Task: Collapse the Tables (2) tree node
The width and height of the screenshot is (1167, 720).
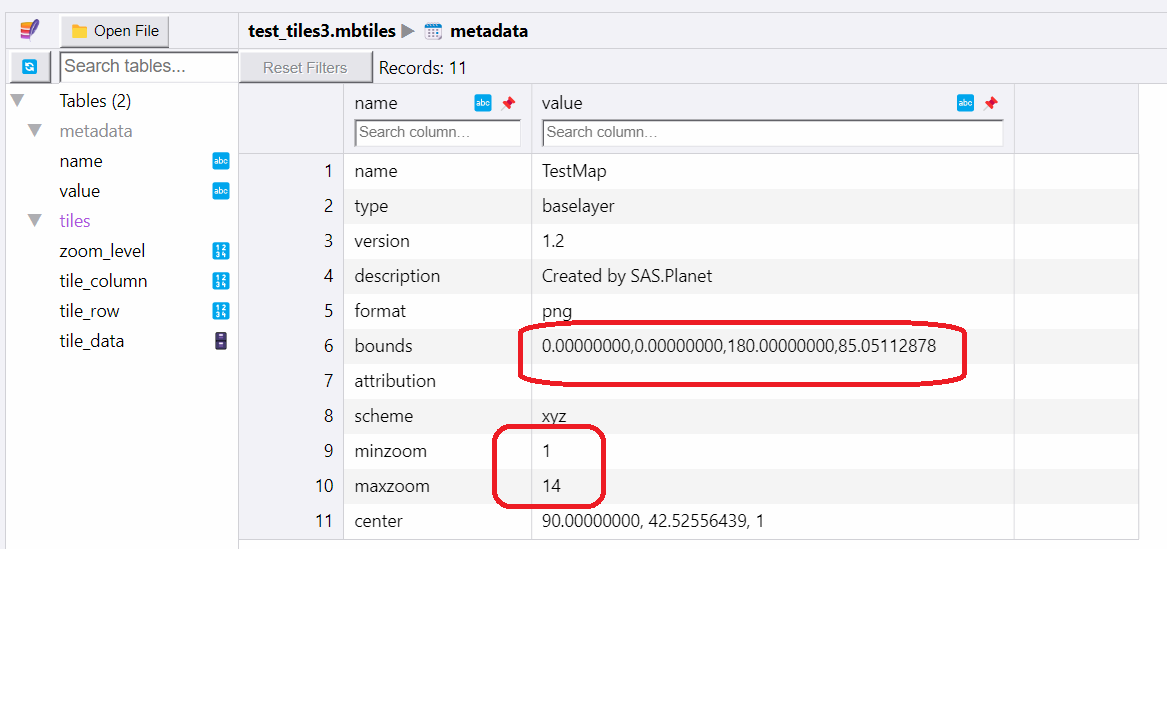Action: [x=17, y=100]
